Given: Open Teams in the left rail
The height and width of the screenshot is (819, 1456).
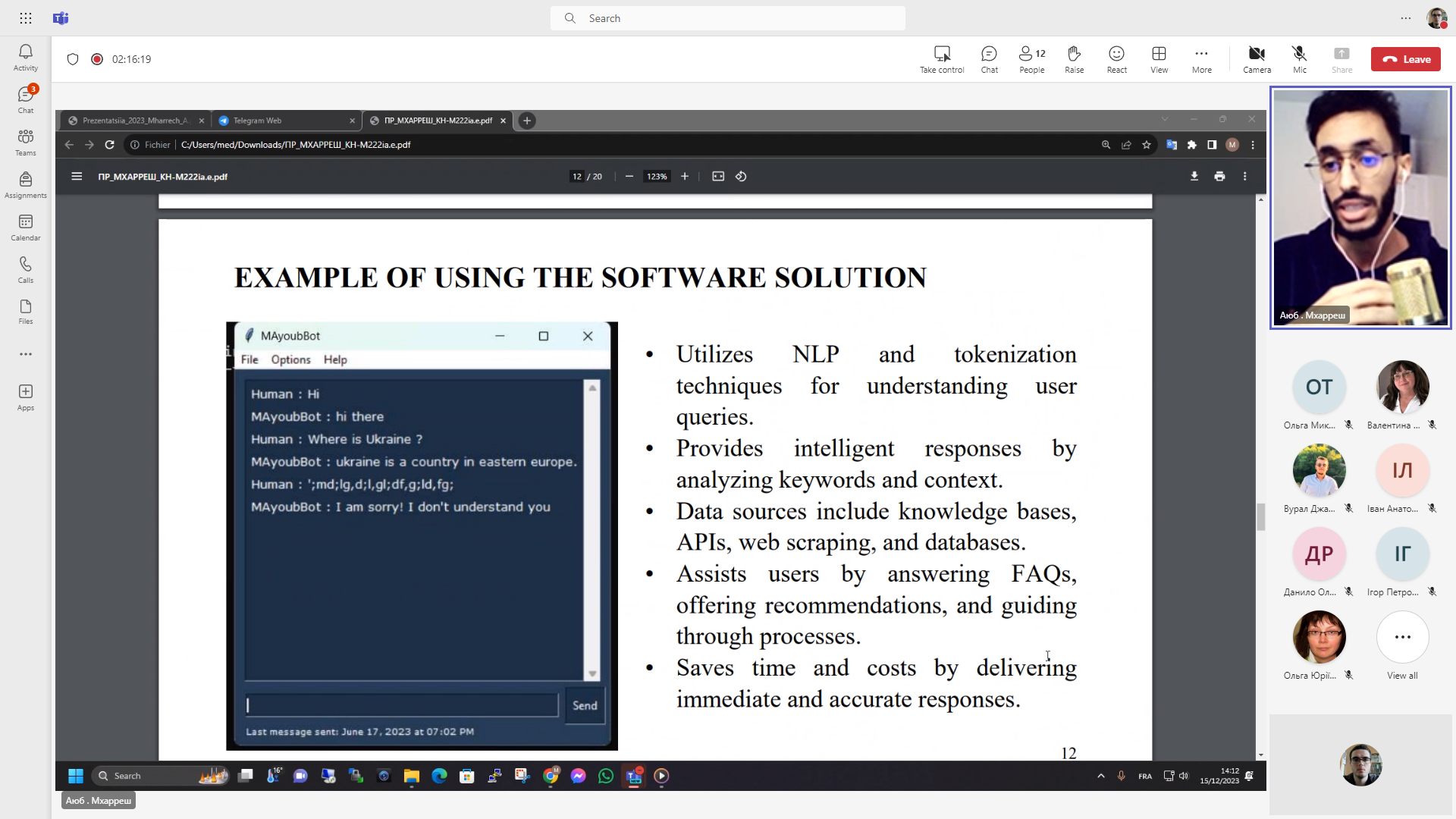Looking at the screenshot, I should click(x=25, y=142).
